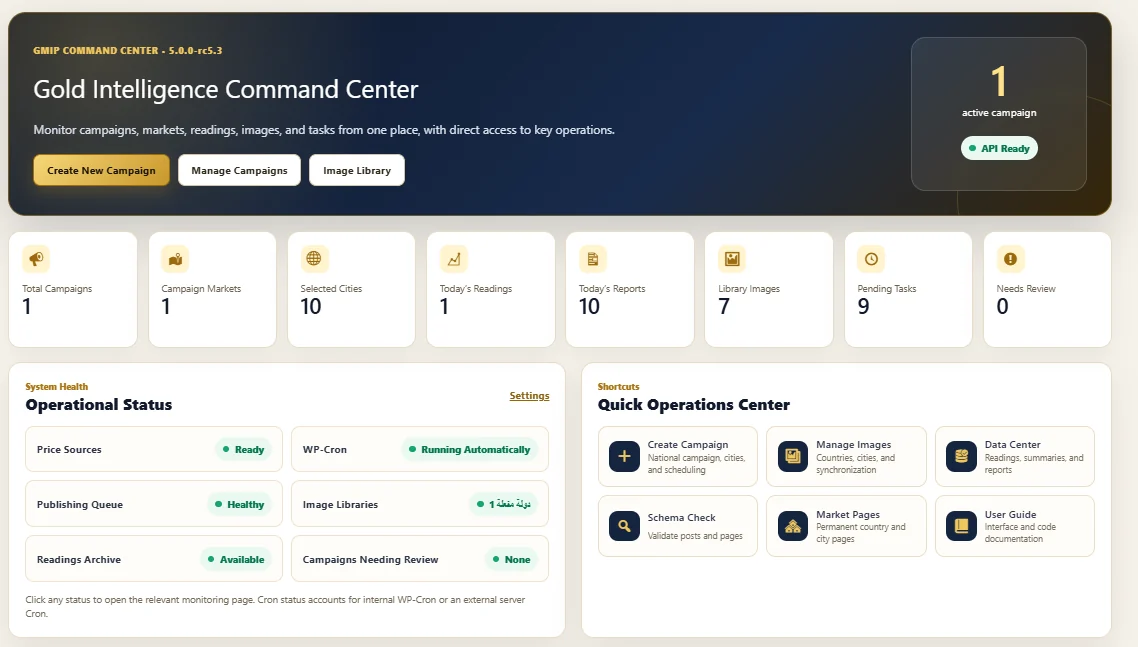This screenshot has height=647, width=1138.
Task: Click the active campaign counter
Action: pos(999,81)
